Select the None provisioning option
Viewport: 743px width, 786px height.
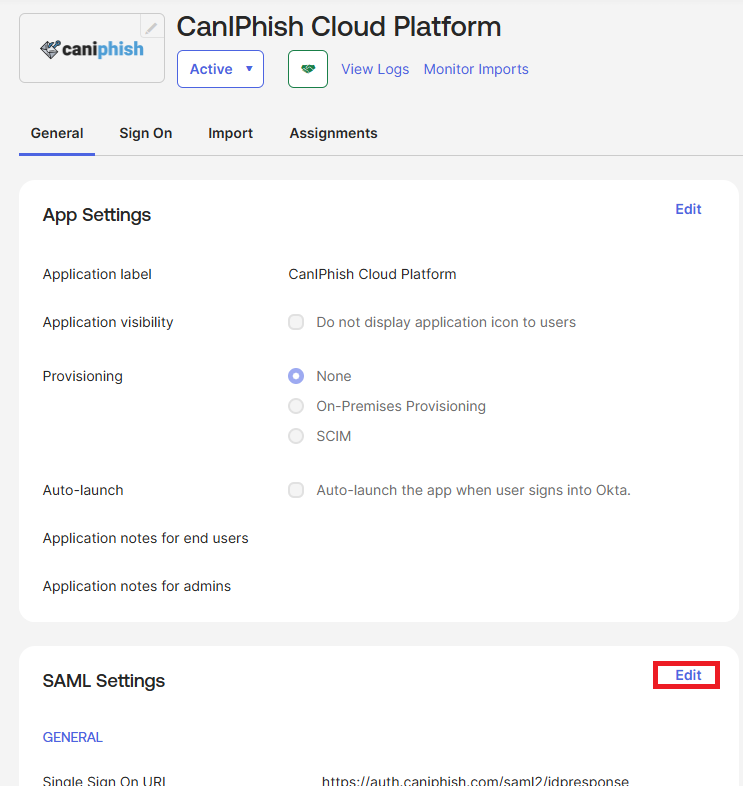coord(296,376)
